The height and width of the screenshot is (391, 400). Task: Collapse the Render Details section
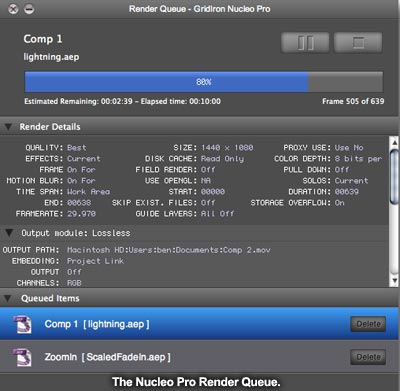point(9,127)
